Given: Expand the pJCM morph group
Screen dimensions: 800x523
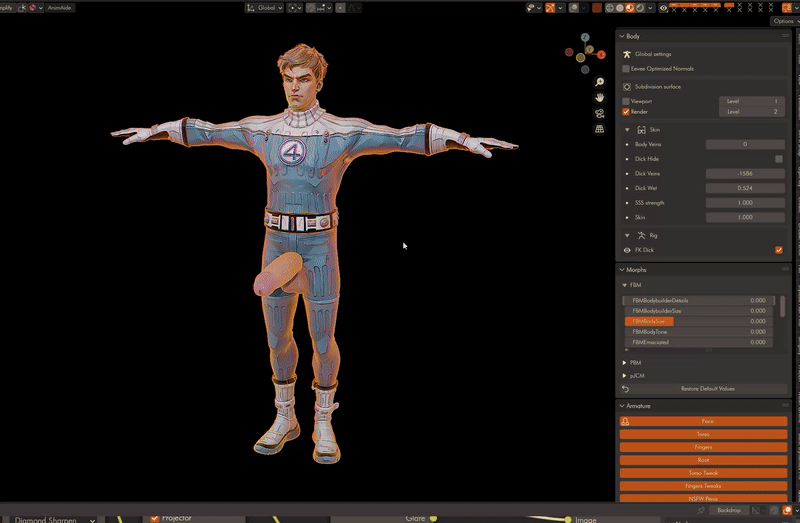Looking at the screenshot, I should point(624,376).
